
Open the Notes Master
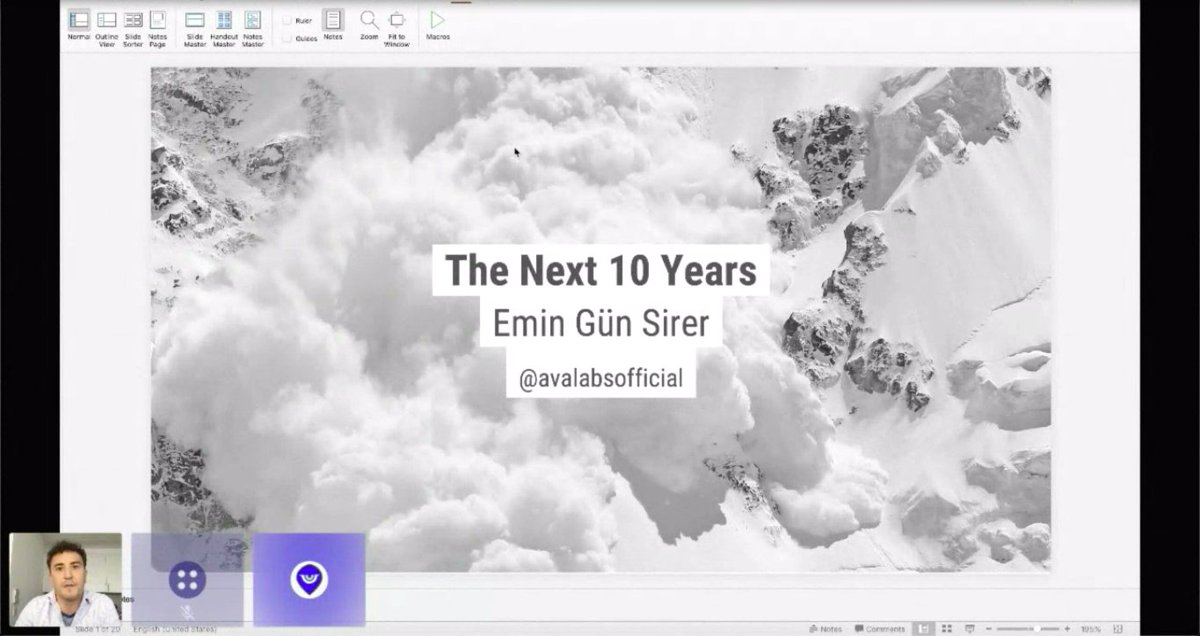253,28
